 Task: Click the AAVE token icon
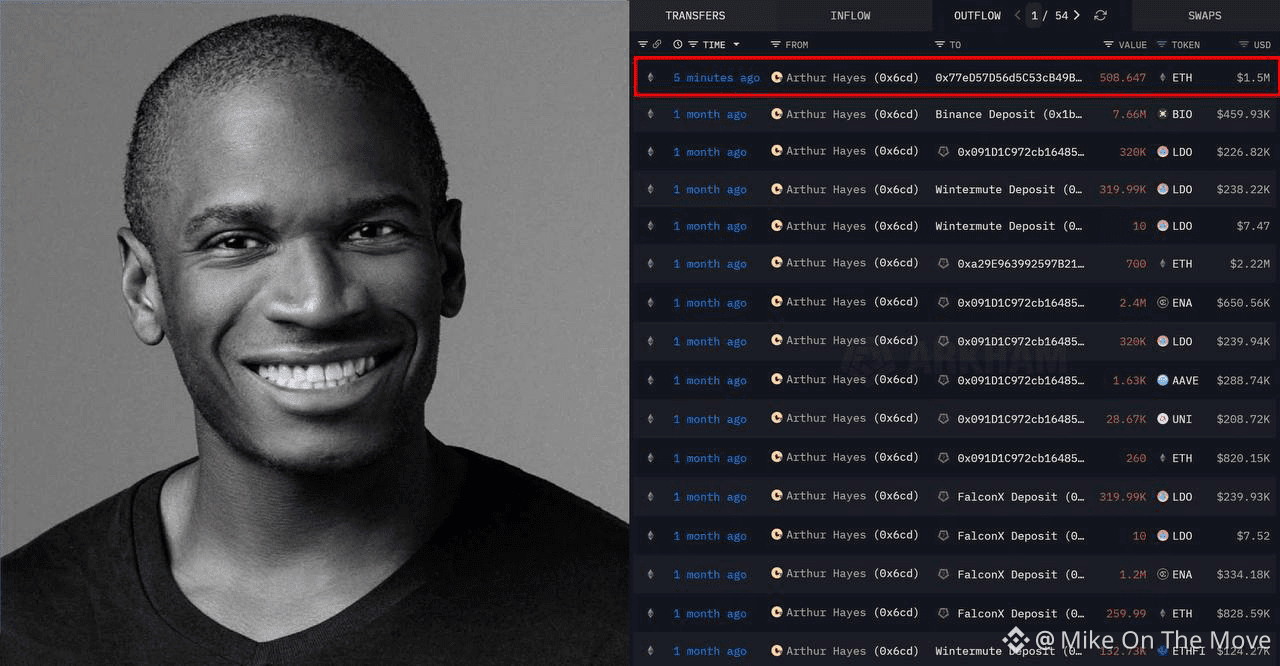(x=1162, y=380)
